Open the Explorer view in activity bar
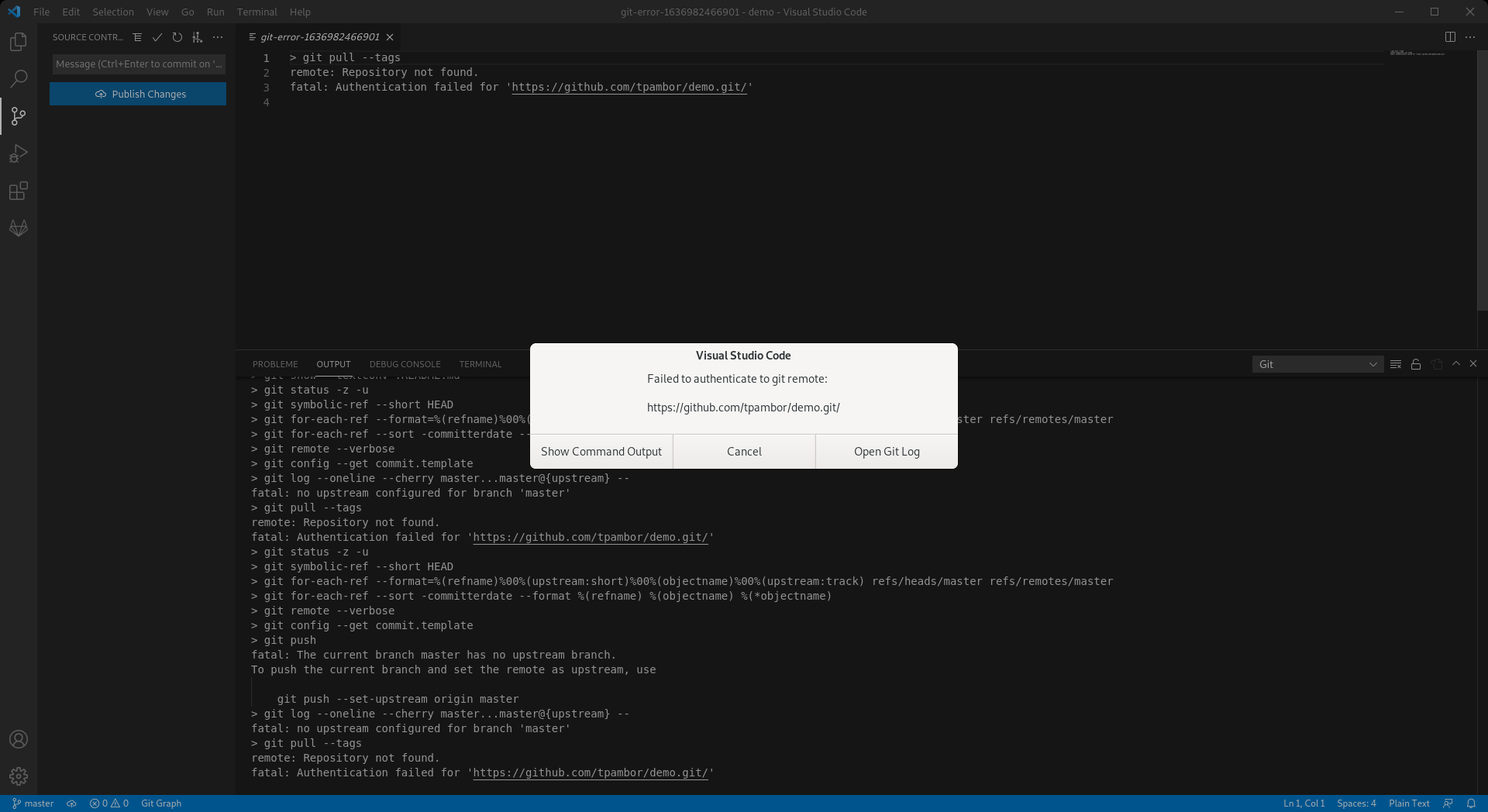1488x812 pixels. coord(19,41)
